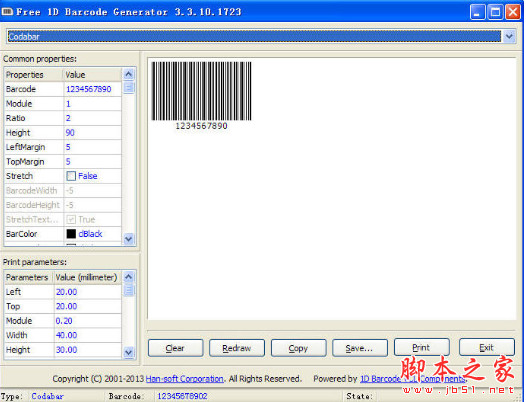Maximize the Barcode Generator window
The width and height of the screenshot is (526, 402).
pos(495,12)
